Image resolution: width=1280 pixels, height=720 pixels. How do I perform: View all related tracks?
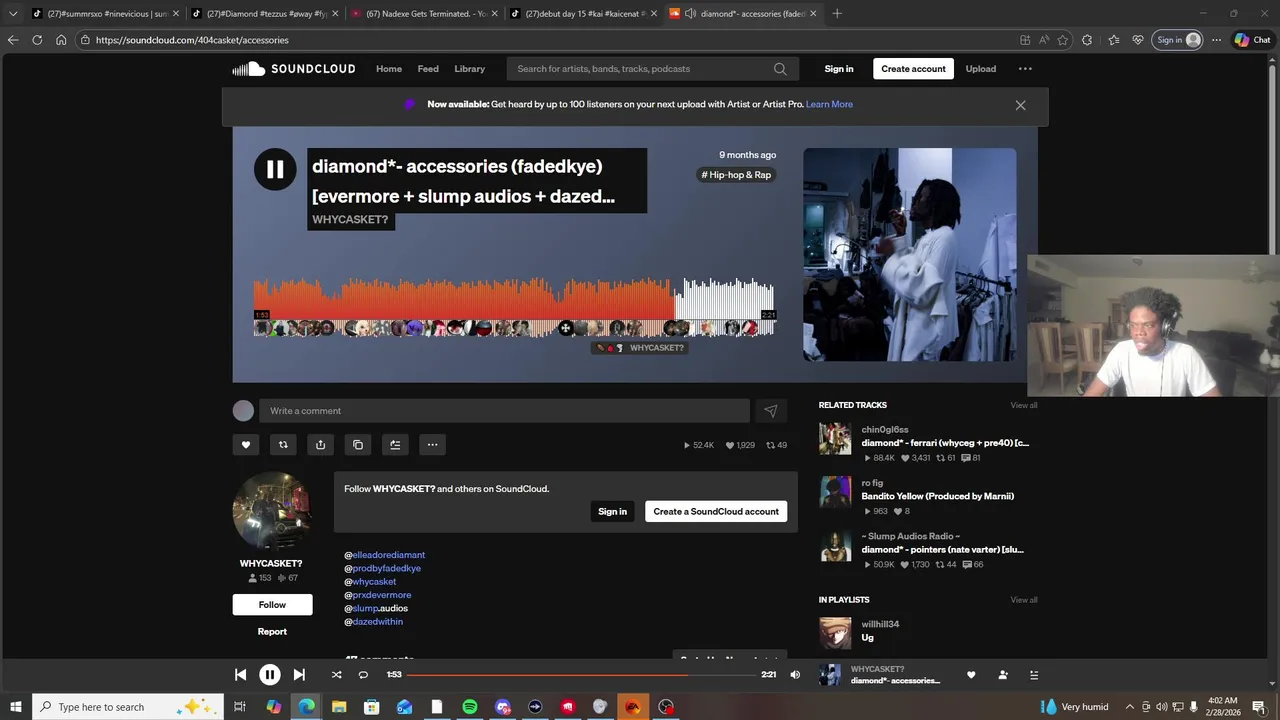click(1023, 405)
